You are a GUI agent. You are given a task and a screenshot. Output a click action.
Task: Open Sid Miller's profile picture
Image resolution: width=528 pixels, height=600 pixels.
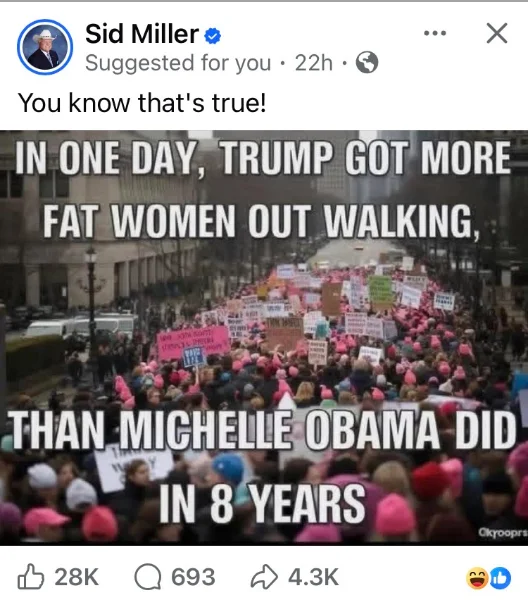[45, 47]
